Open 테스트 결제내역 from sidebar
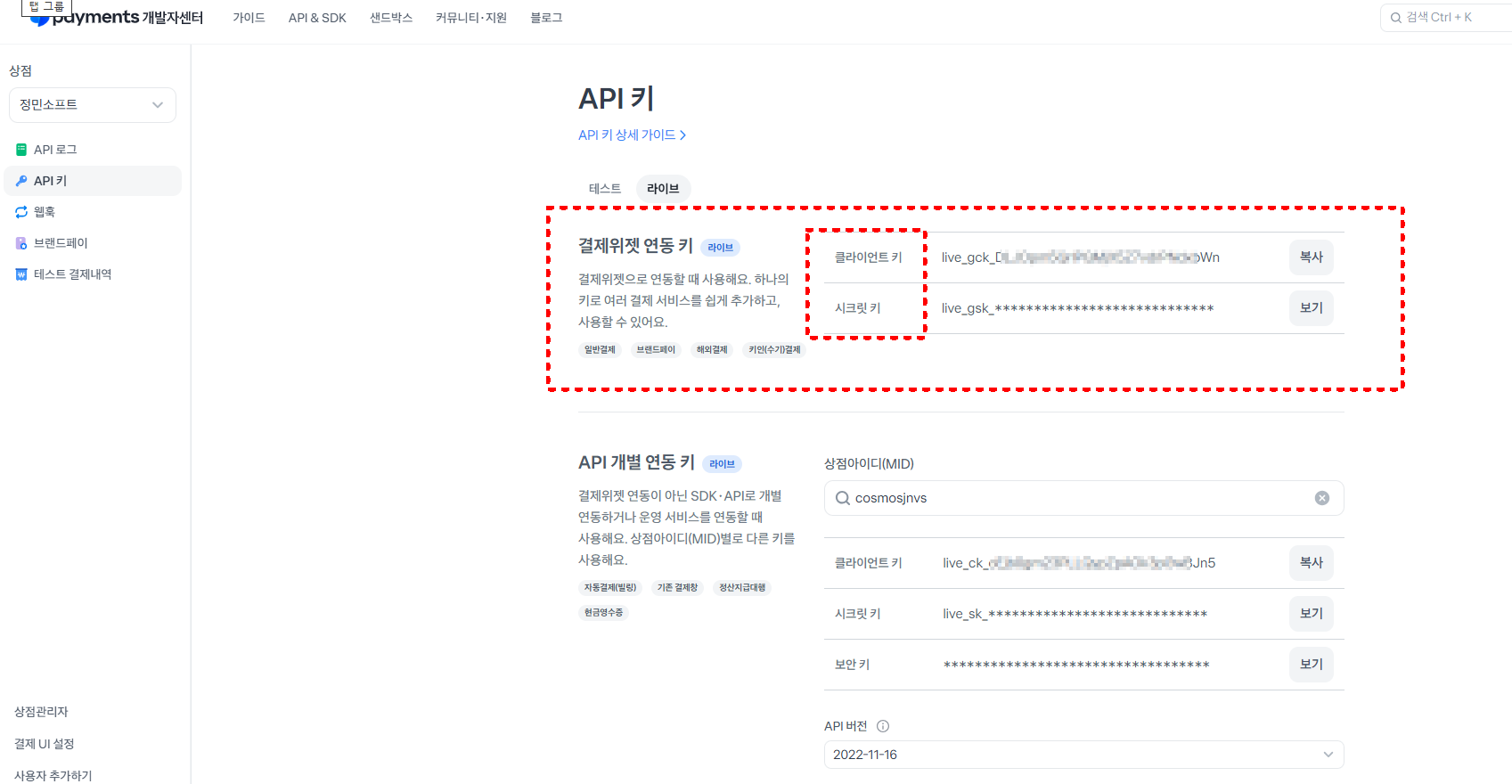Image resolution: width=1512 pixels, height=784 pixels. pos(93,274)
